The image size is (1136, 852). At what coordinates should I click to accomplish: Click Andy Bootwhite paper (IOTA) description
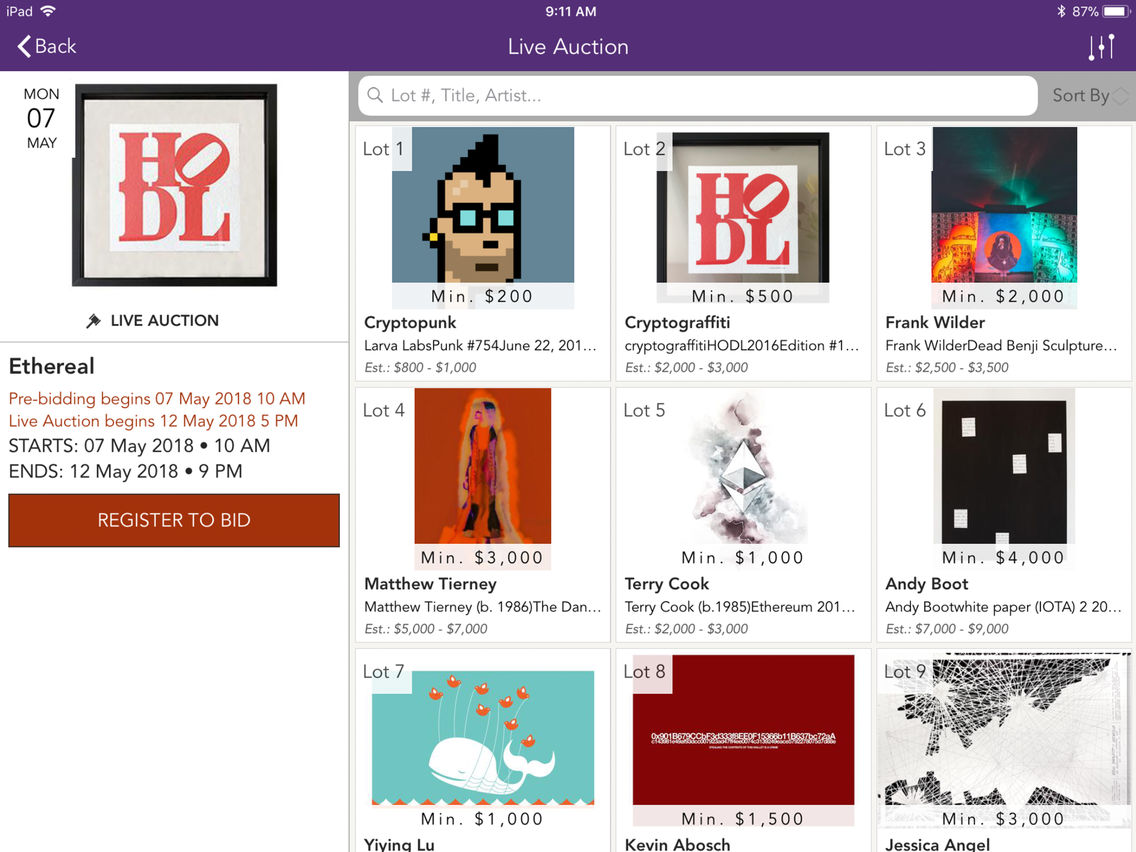(1003, 607)
